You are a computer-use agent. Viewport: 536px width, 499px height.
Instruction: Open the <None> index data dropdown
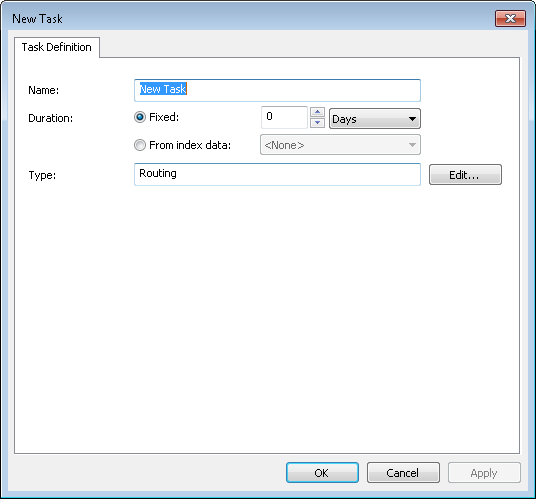(340, 145)
